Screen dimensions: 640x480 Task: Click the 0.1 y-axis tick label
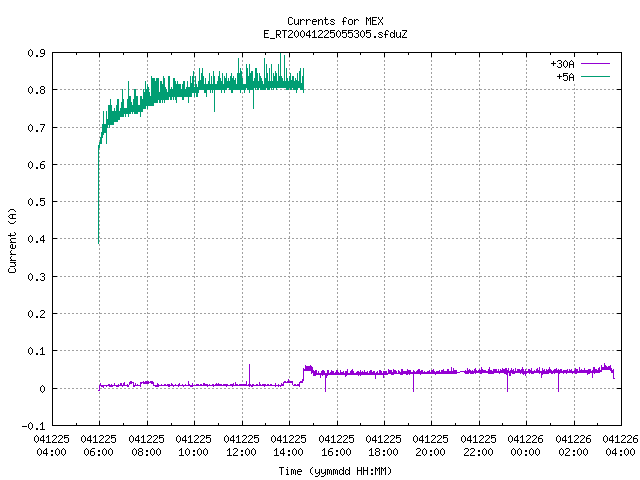point(36,351)
